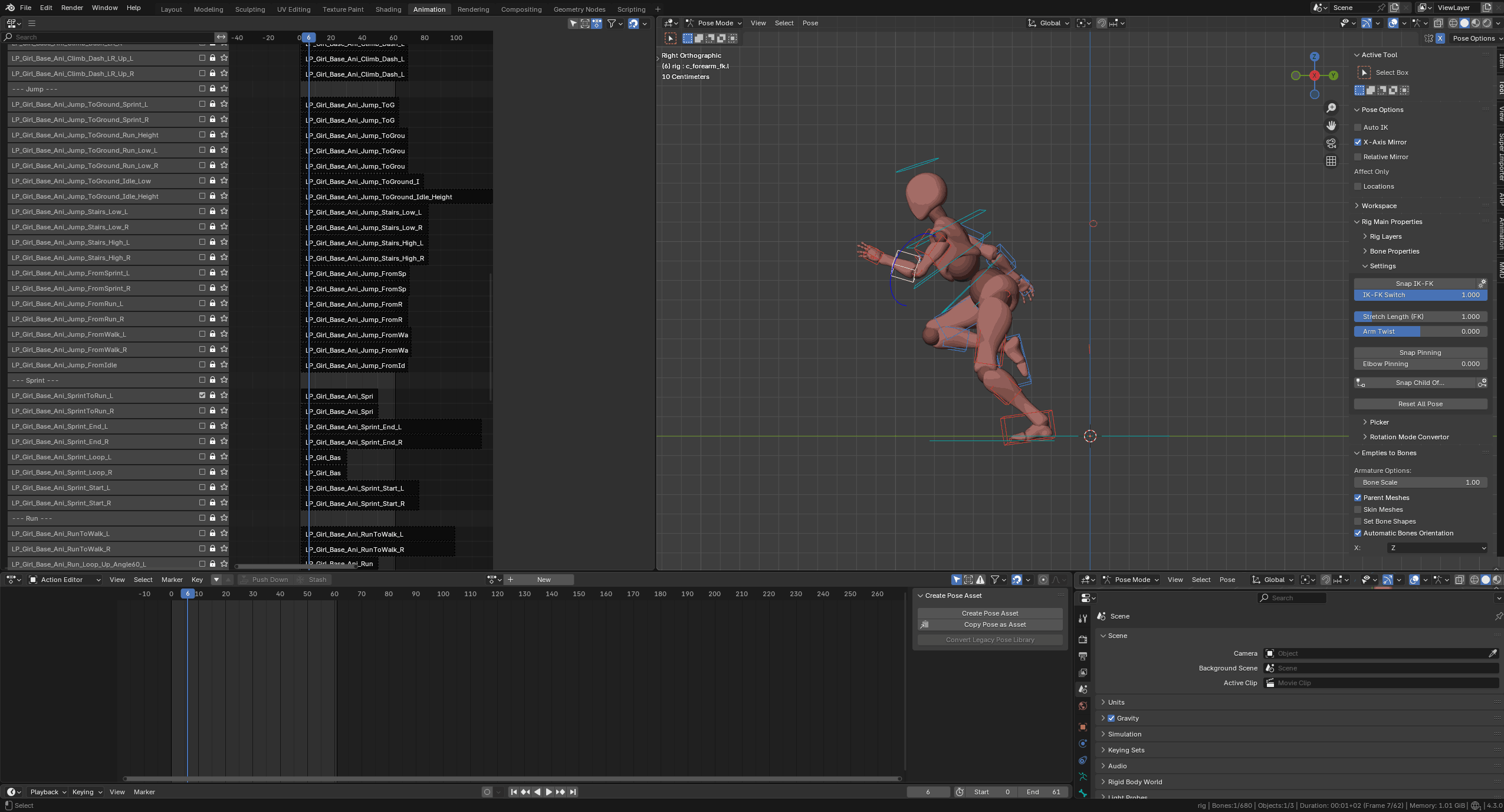Click the Snap IK-FK settings icon
1504x812 pixels.
tap(1482, 284)
